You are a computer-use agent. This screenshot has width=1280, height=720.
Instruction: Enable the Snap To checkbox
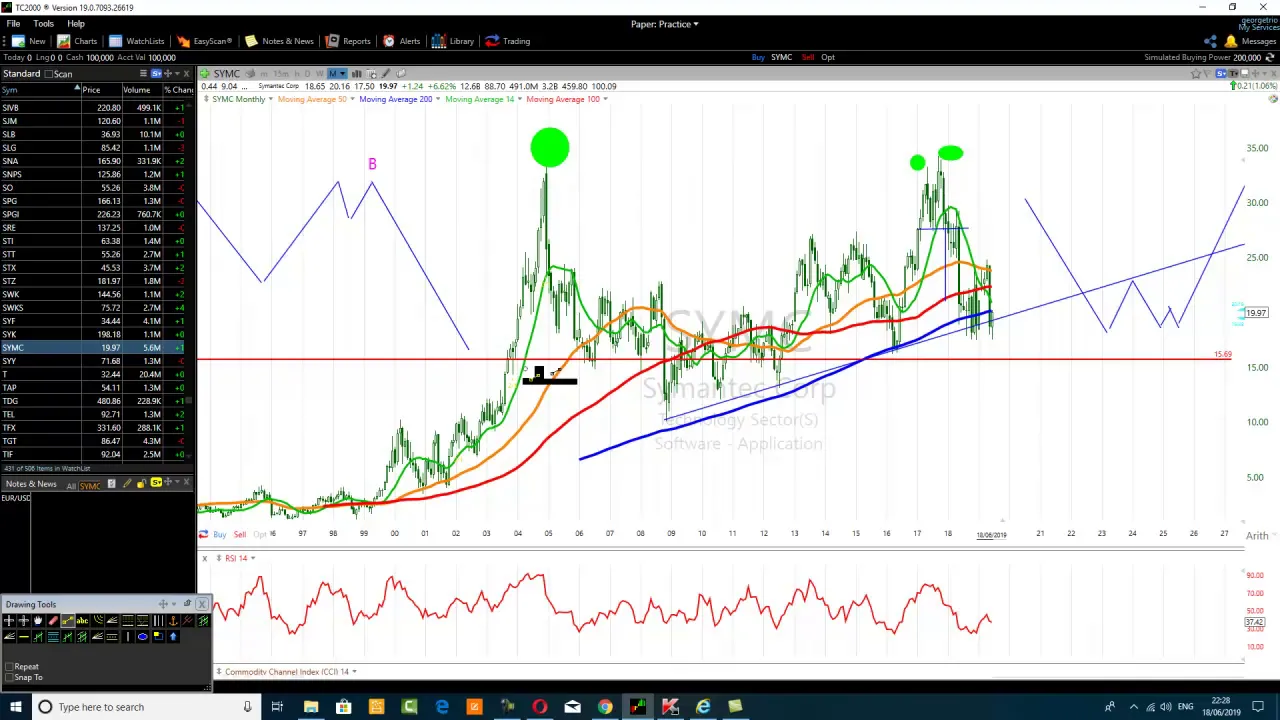point(7,678)
